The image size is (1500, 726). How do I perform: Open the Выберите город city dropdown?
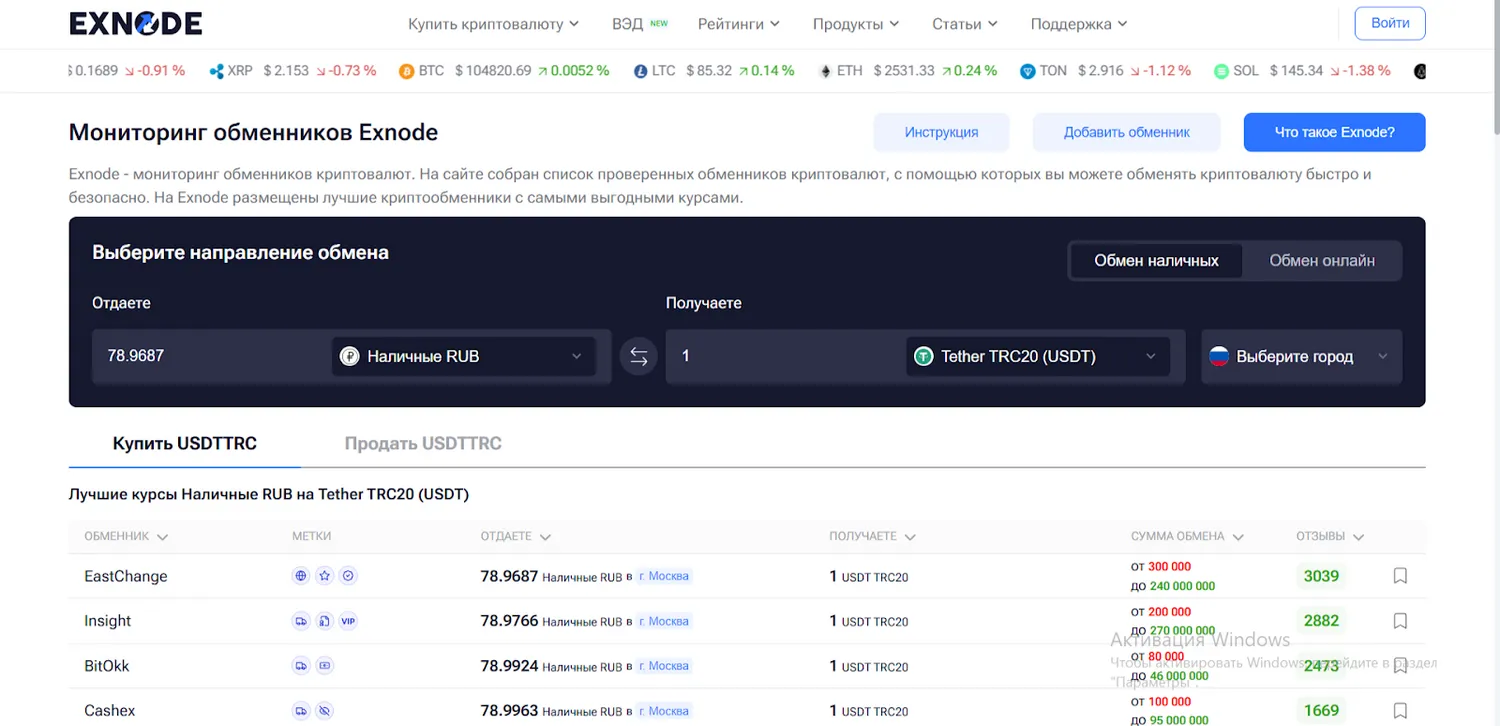pyautogui.click(x=1301, y=356)
